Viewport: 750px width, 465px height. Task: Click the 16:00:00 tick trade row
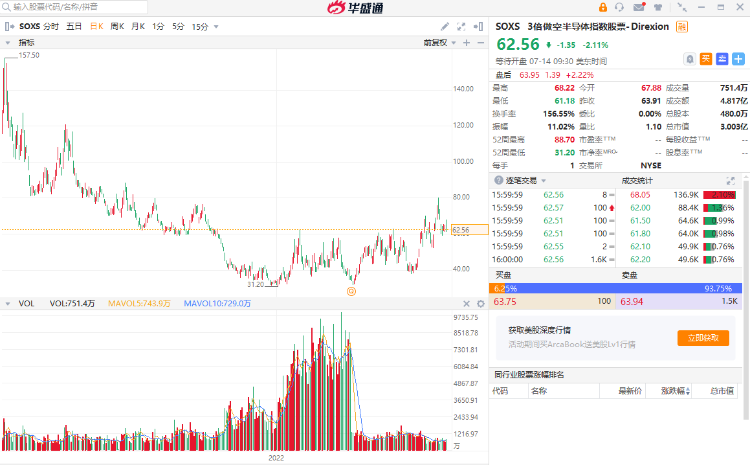(x=553, y=259)
